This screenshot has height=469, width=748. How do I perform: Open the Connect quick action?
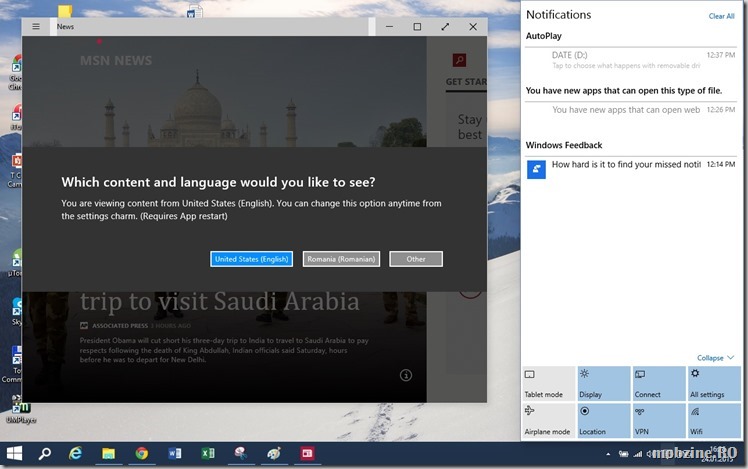659,384
